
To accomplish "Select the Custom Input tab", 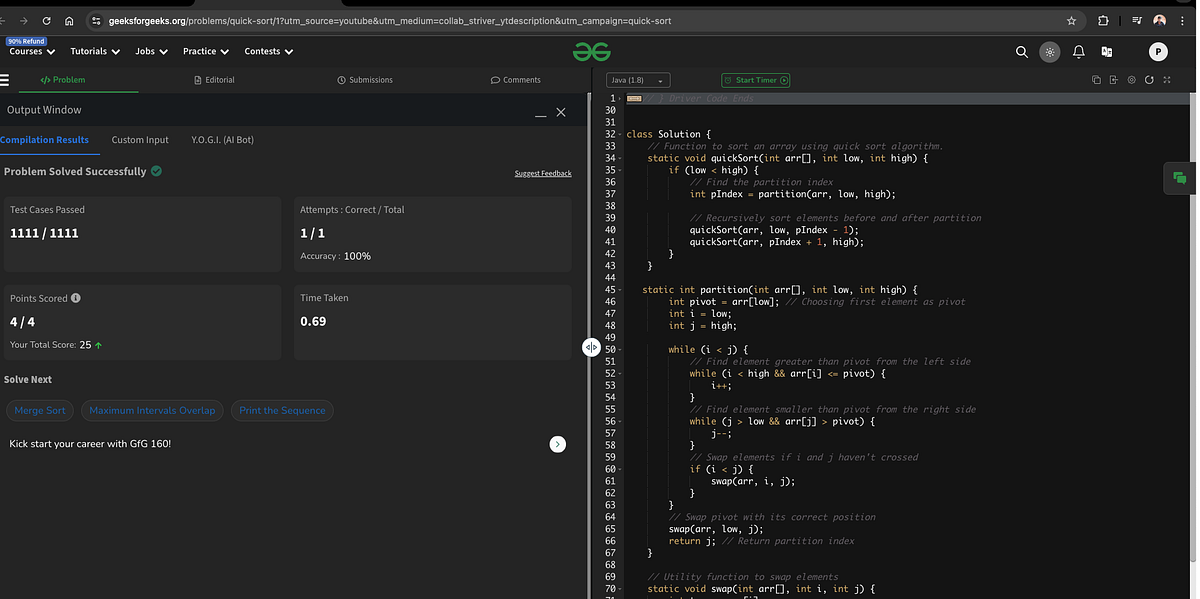I will coord(140,140).
